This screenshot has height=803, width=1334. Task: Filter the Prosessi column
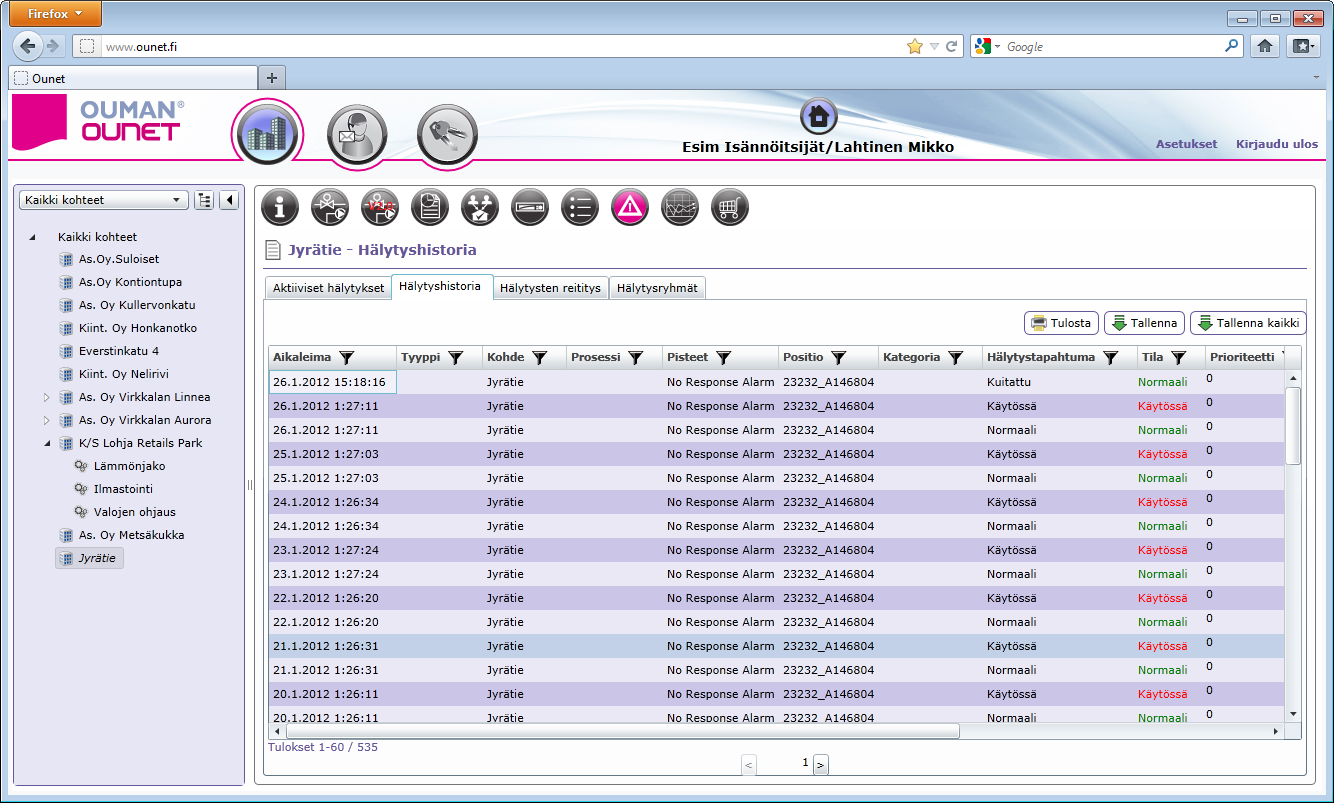(x=635, y=357)
